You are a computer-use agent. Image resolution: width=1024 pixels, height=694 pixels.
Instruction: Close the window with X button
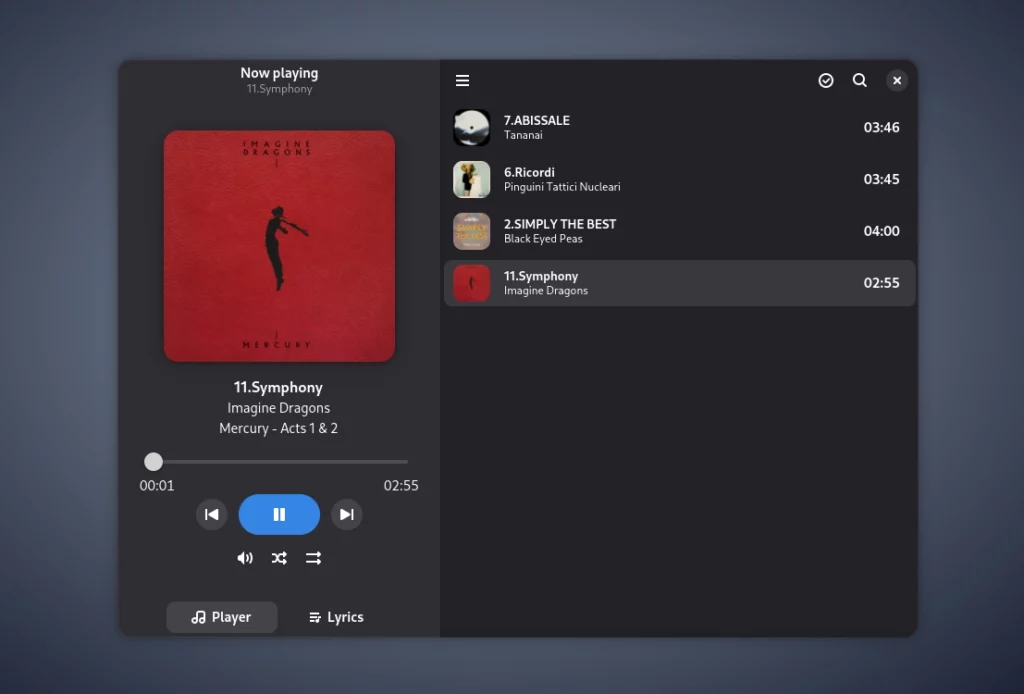pyautogui.click(x=897, y=80)
